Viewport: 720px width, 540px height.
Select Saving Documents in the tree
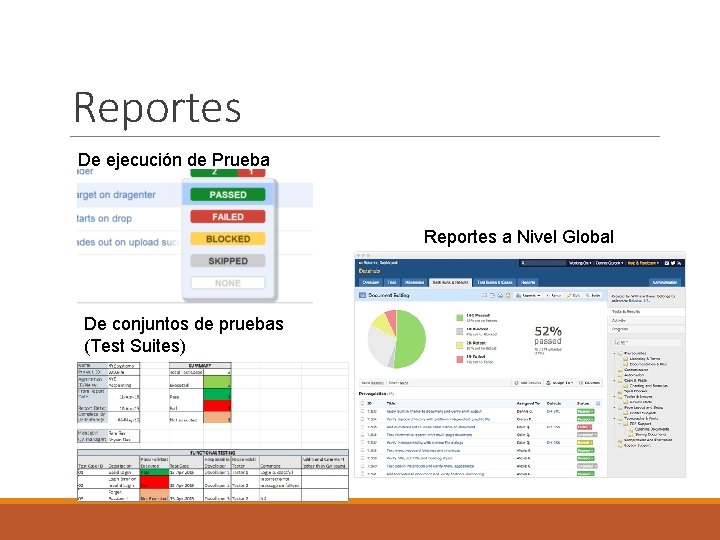click(650, 435)
